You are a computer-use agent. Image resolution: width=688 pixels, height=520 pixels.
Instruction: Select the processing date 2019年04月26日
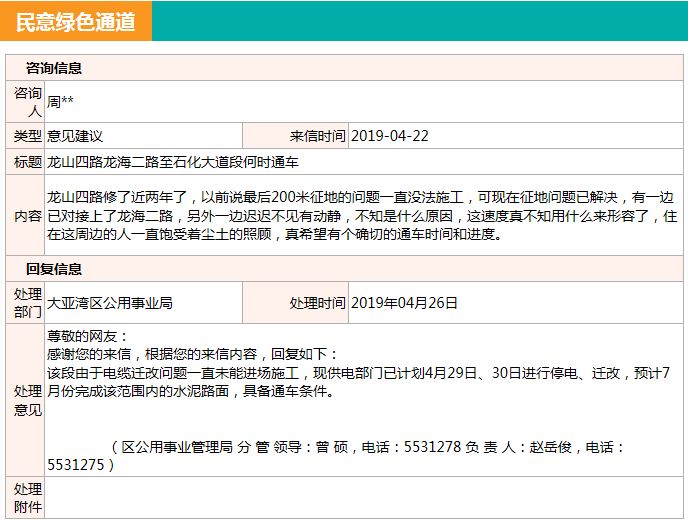pos(405,302)
